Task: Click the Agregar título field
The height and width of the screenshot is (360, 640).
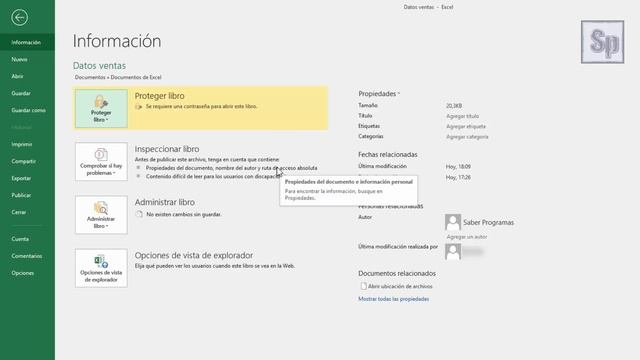Action: pyautogui.click(x=462, y=116)
